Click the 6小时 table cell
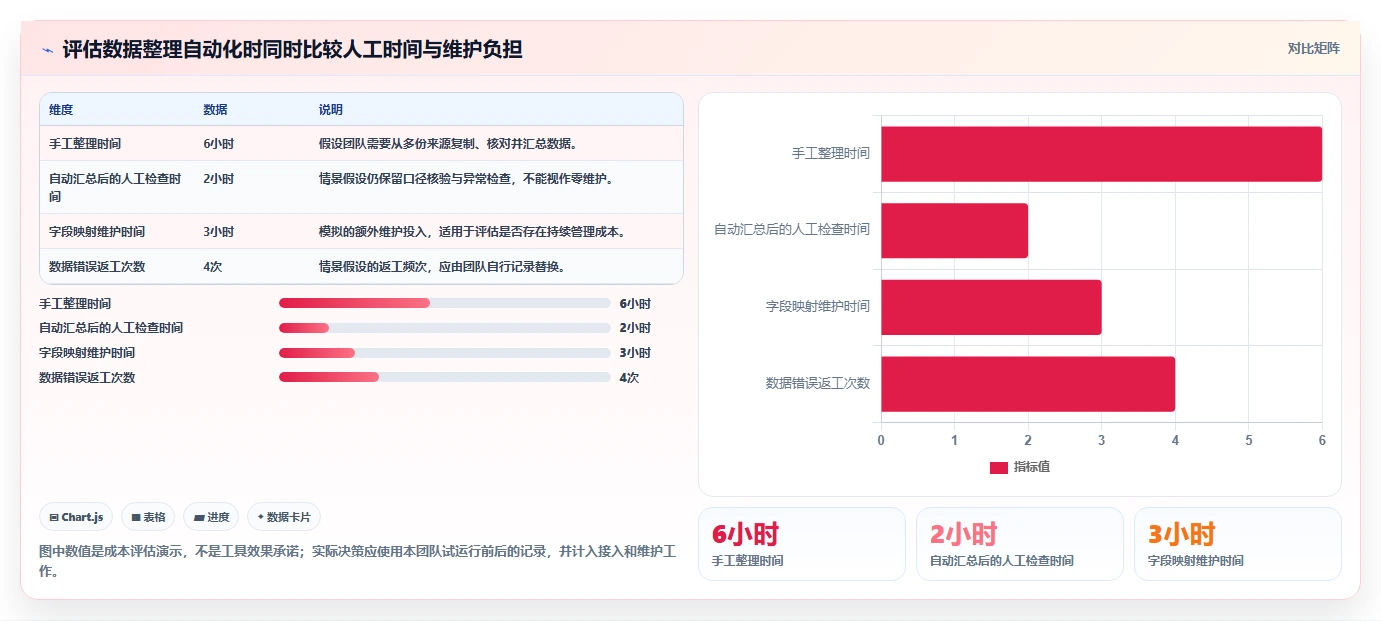Screen dimensions: 1381x621 coord(218,144)
